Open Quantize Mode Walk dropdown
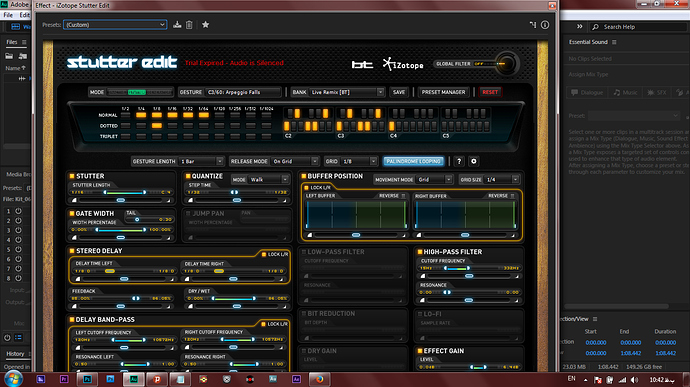The width and height of the screenshot is (690, 387). coord(269,180)
